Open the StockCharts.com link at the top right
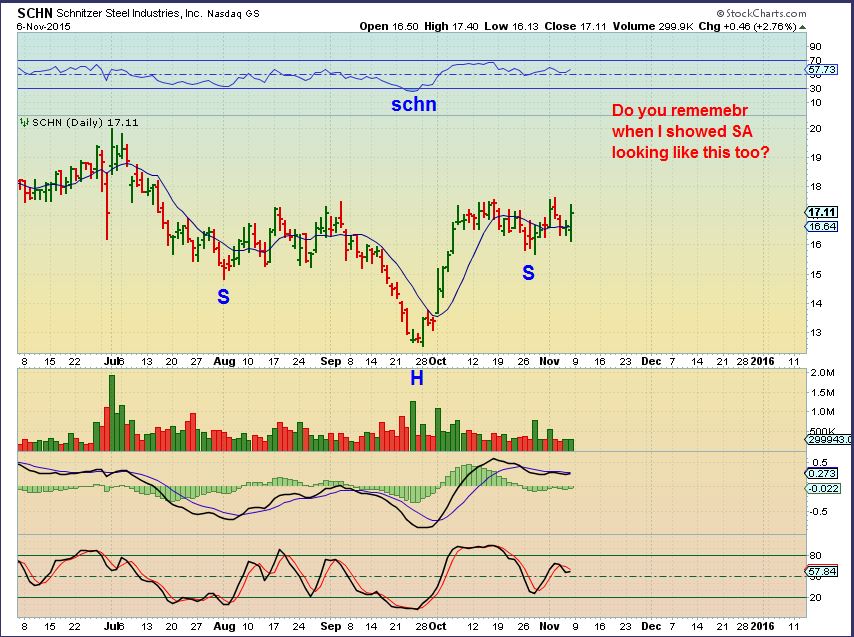The height and width of the screenshot is (637, 854). pyautogui.click(x=761, y=14)
